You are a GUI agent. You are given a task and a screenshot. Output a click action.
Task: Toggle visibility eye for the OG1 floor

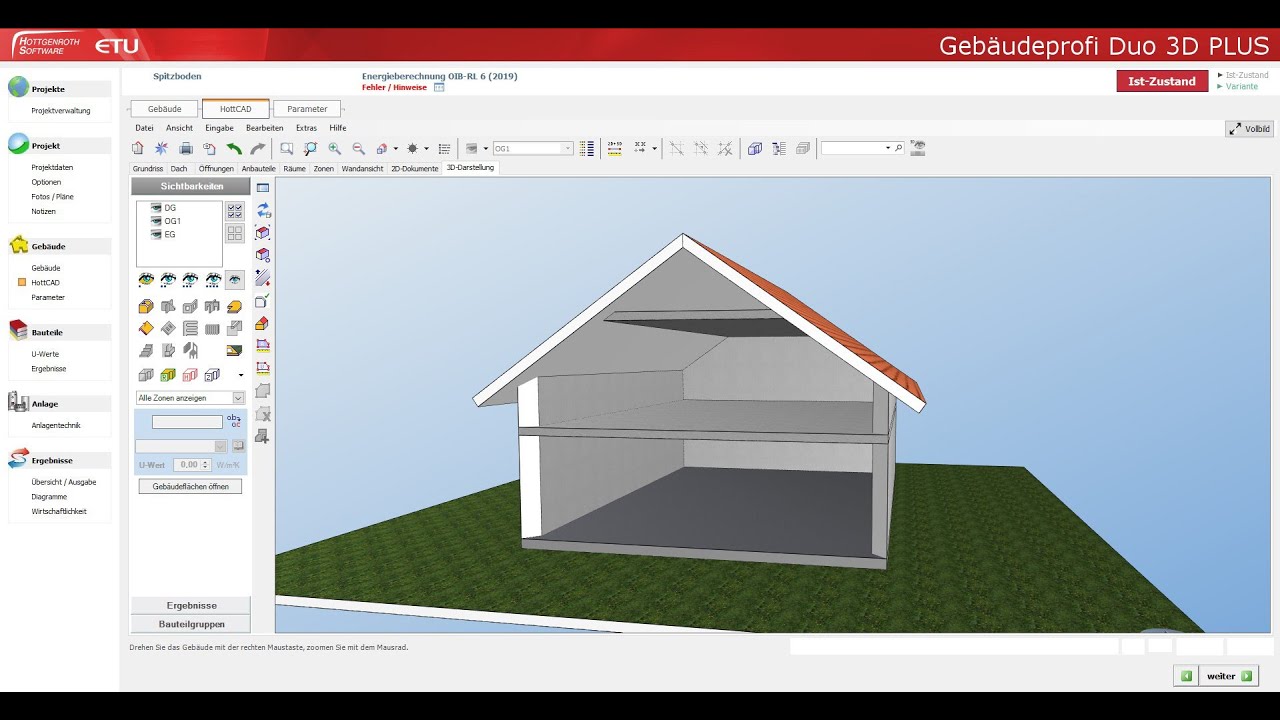point(156,221)
